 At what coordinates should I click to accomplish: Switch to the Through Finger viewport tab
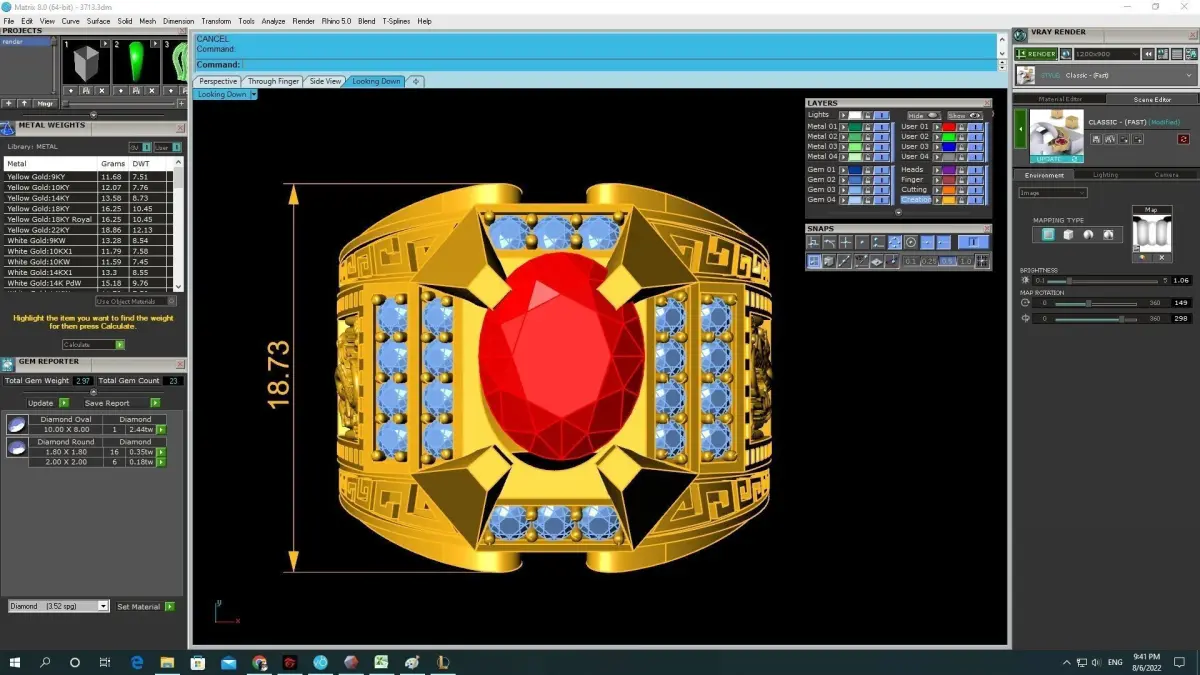[x=273, y=81]
